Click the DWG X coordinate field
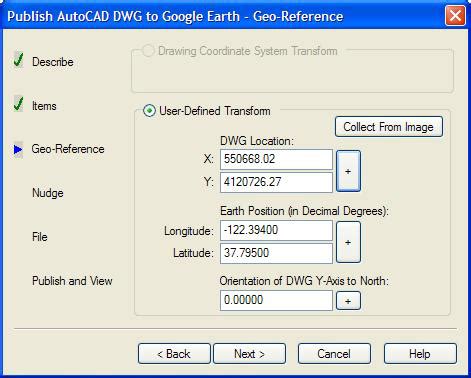The image size is (471, 378). click(276, 159)
